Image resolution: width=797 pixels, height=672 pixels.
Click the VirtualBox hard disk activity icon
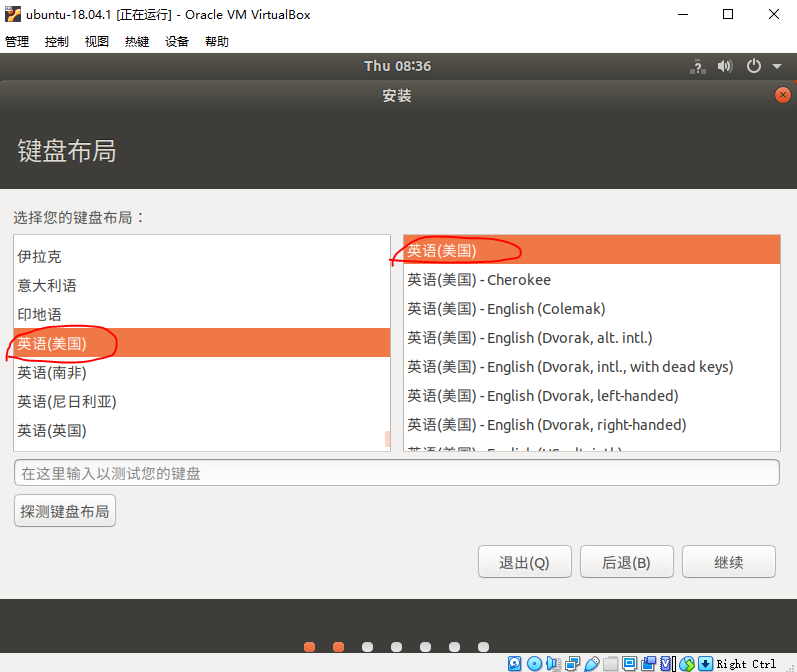(514, 663)
